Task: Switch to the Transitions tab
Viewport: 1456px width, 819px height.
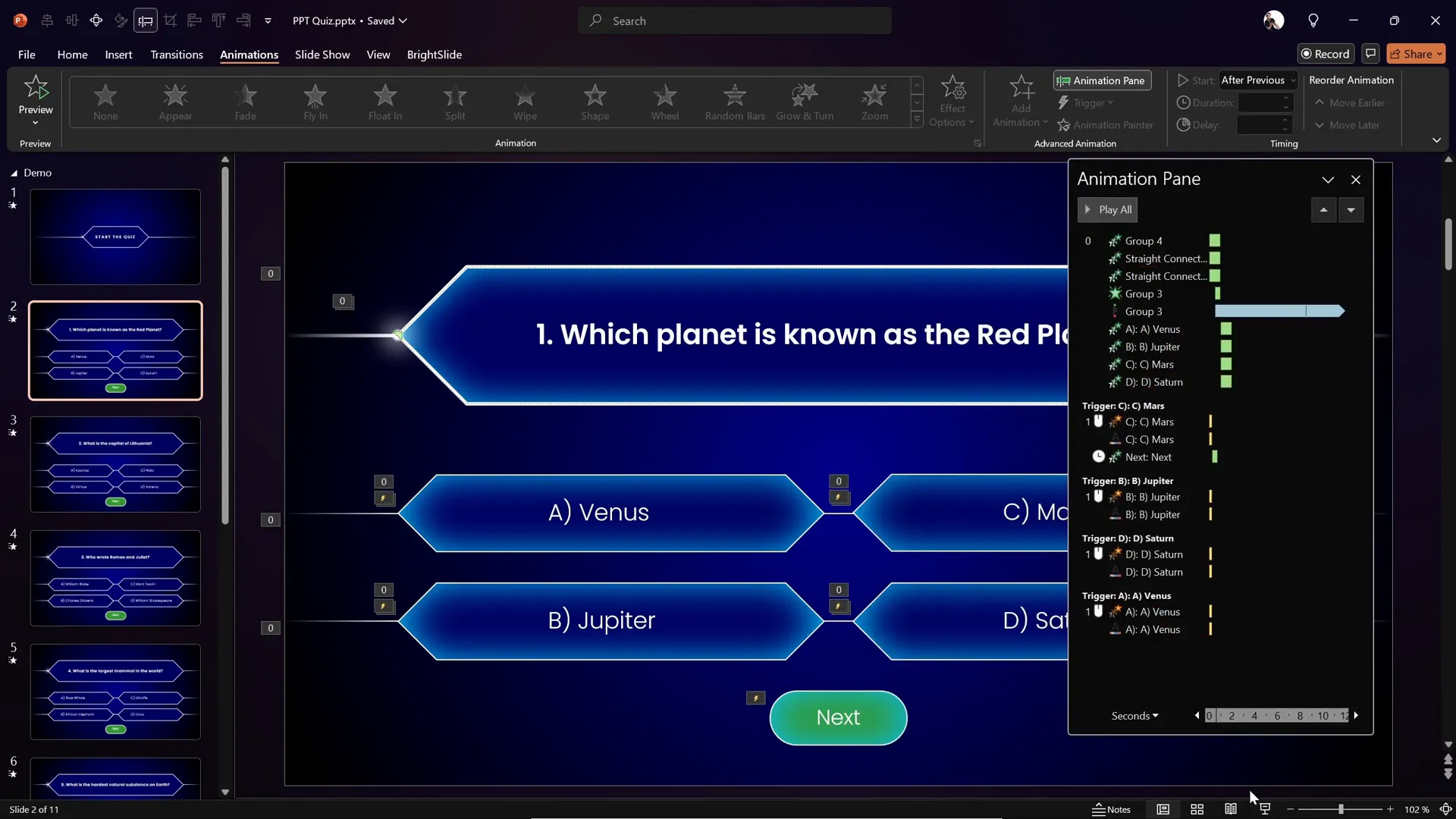Action: pos(177,55)
